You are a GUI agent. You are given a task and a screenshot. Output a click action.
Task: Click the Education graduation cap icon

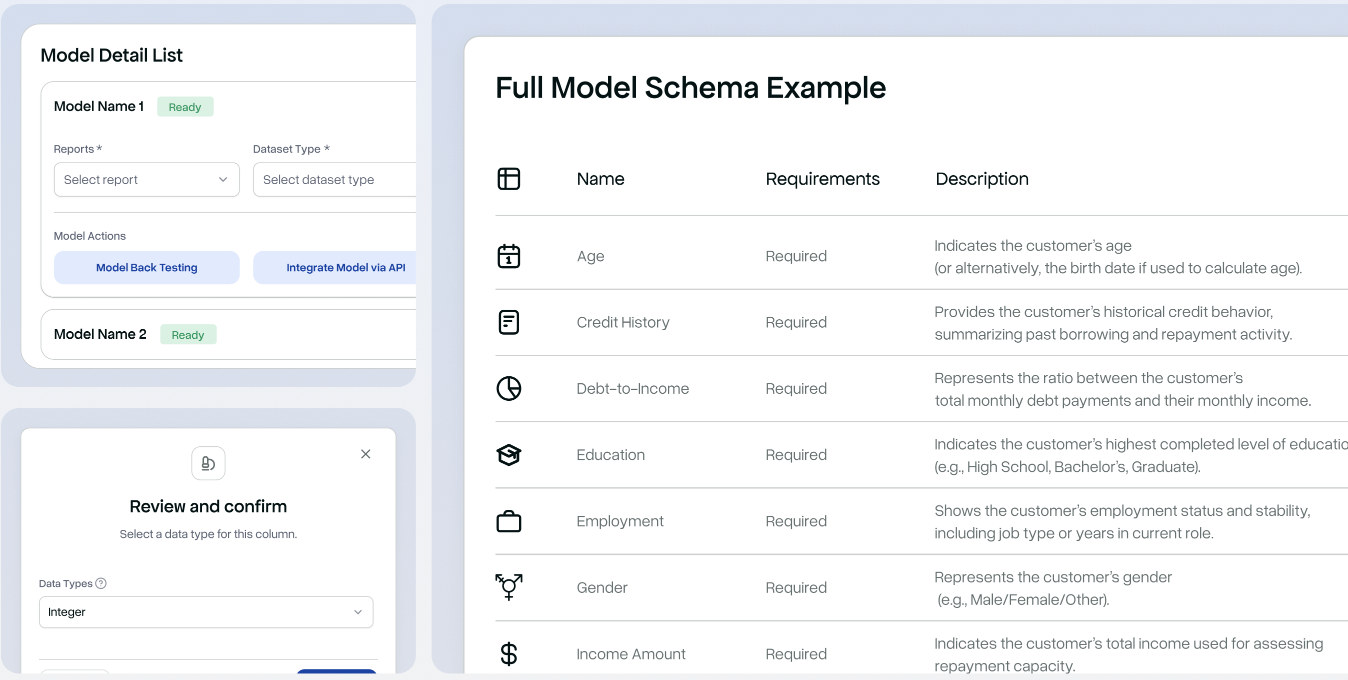click(509, 455)
